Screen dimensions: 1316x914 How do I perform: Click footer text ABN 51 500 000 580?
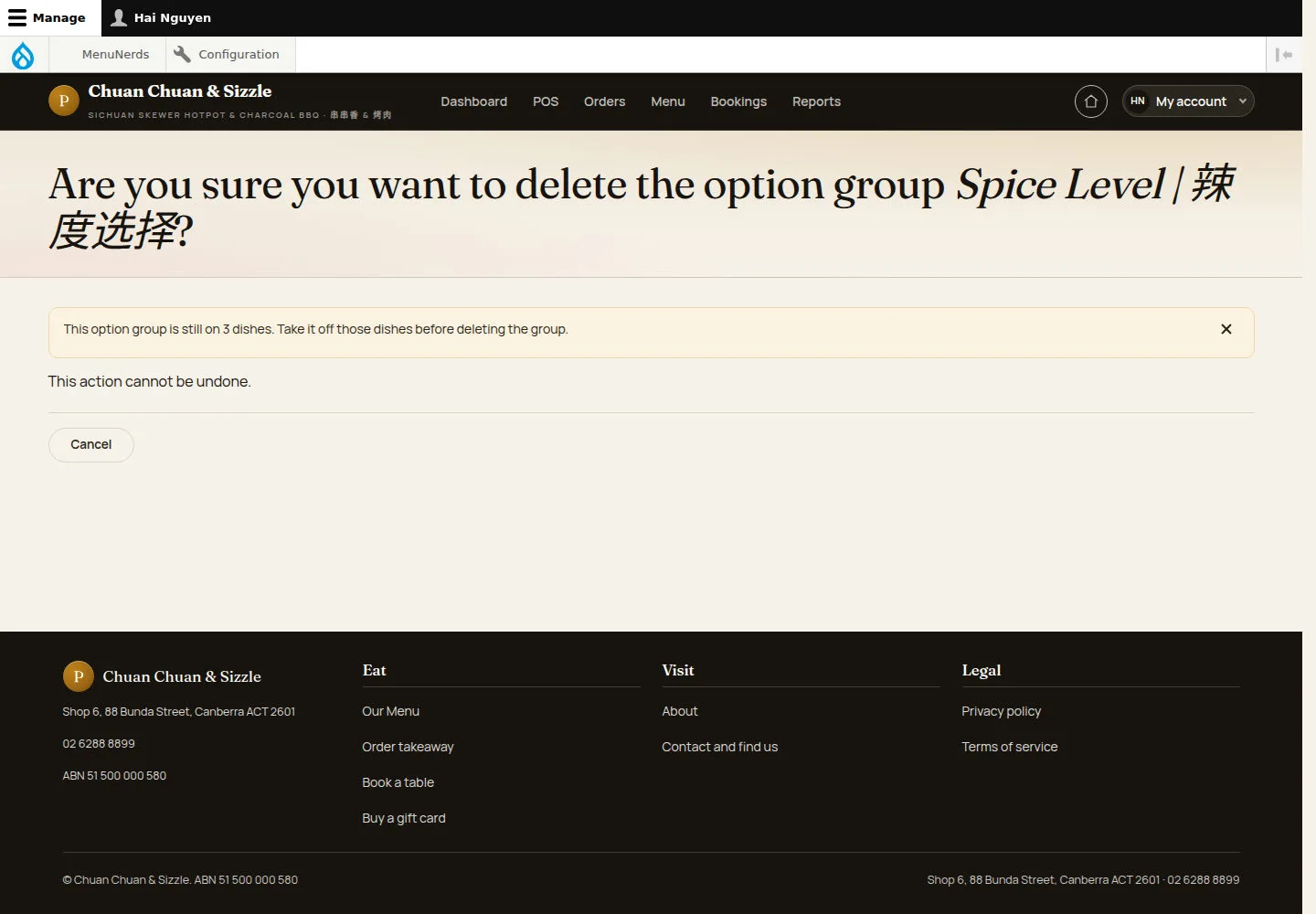[x=114, y=776]
